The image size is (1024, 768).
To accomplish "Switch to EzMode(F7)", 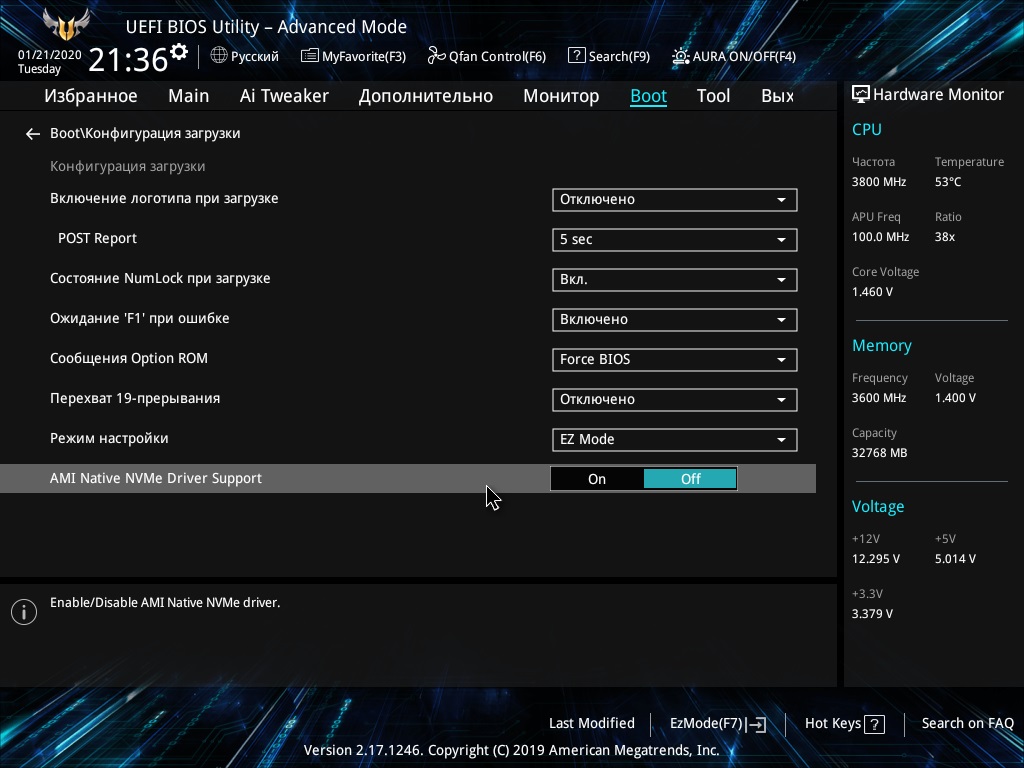I will [x=718, y=724].
